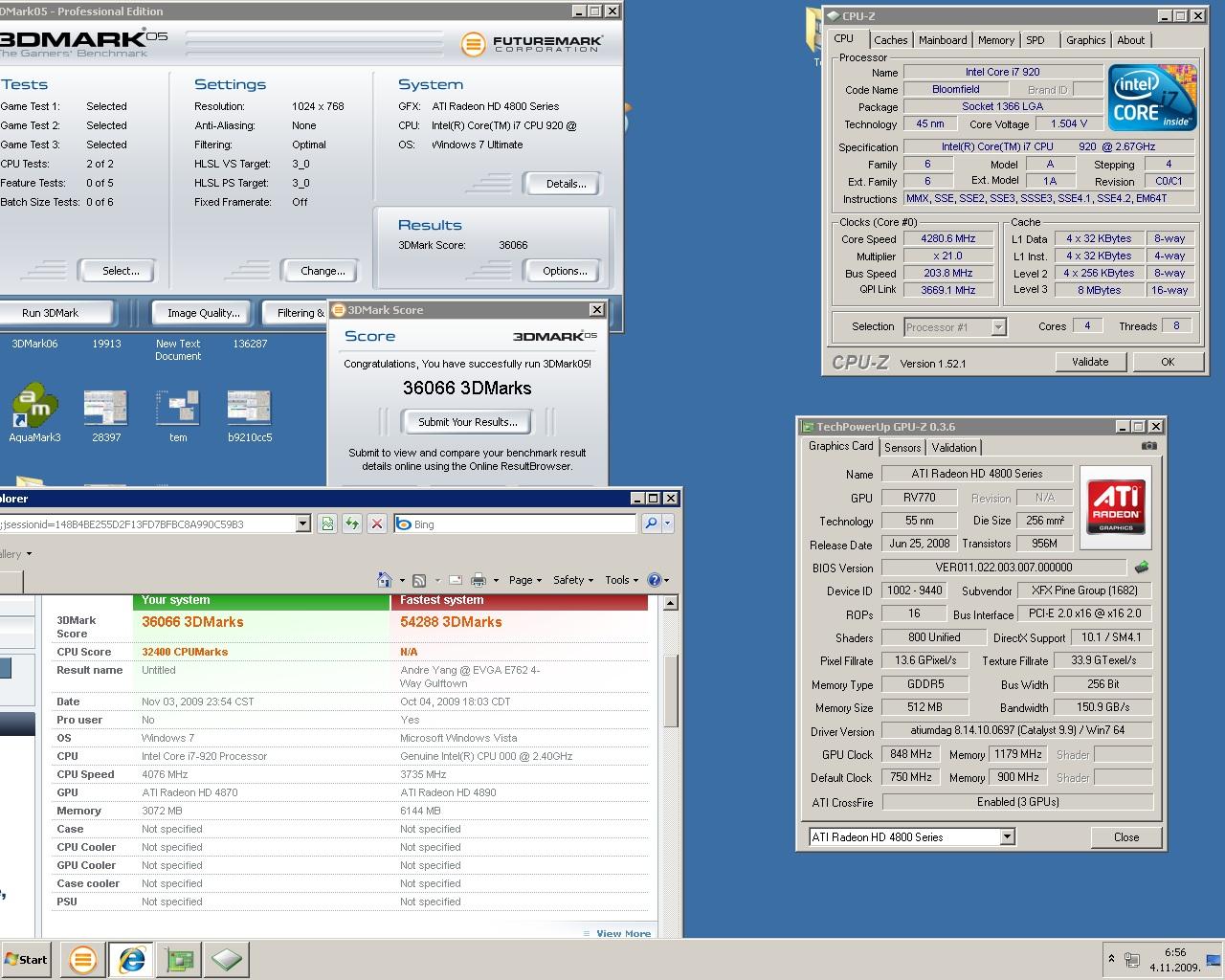Viewport: 1225px width, 980px height.
Task: Click the RSS feeds icon in IE
Action: click(419, 580)
